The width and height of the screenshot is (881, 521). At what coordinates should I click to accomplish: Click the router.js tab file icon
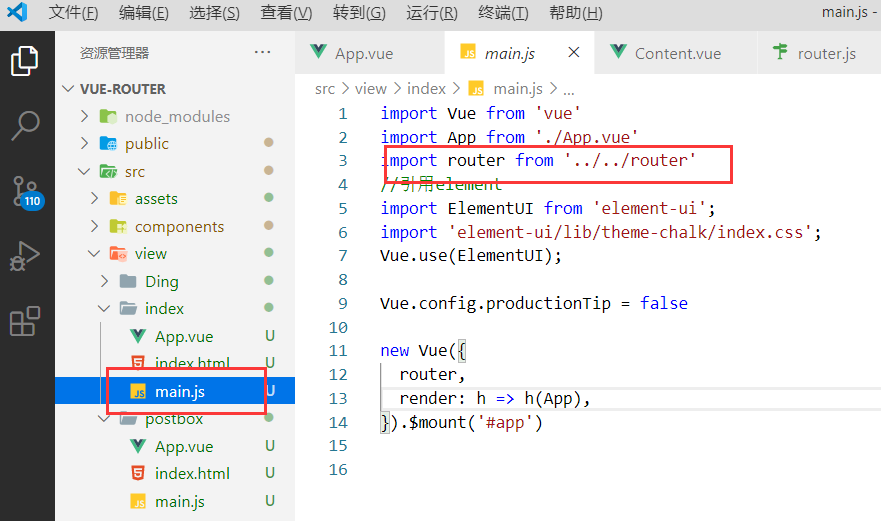780,52
